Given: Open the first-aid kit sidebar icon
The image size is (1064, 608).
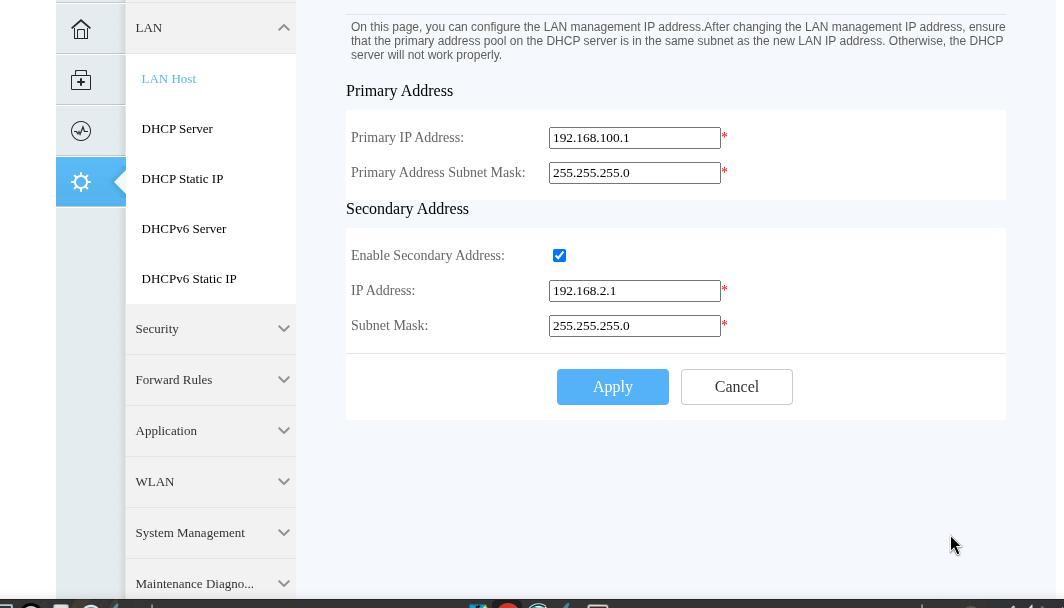Looking at the screenshot, I should [x=81, y=80].
